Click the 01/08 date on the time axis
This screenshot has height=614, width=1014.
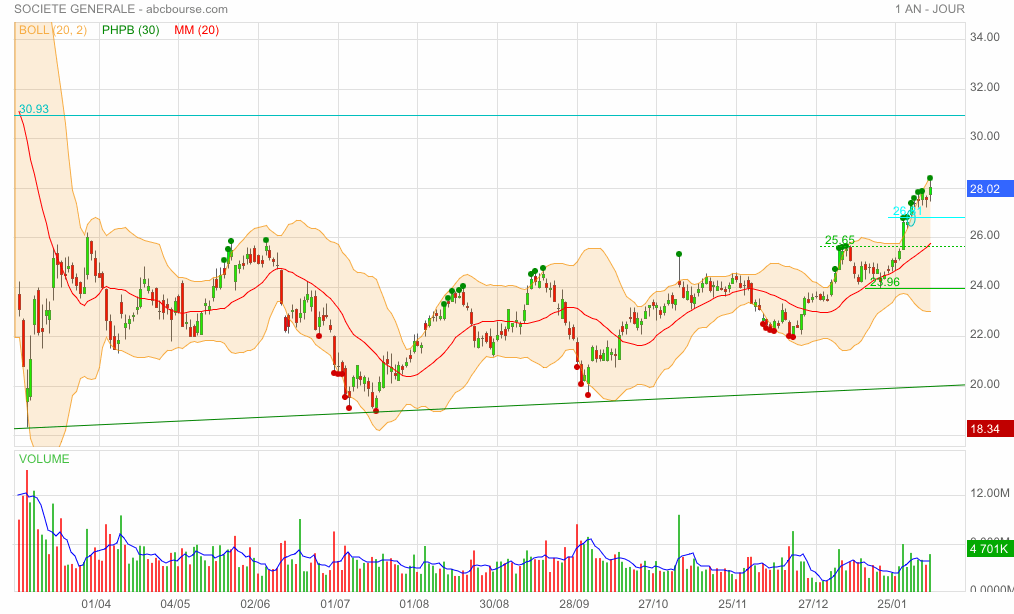[x=414, y=604]
